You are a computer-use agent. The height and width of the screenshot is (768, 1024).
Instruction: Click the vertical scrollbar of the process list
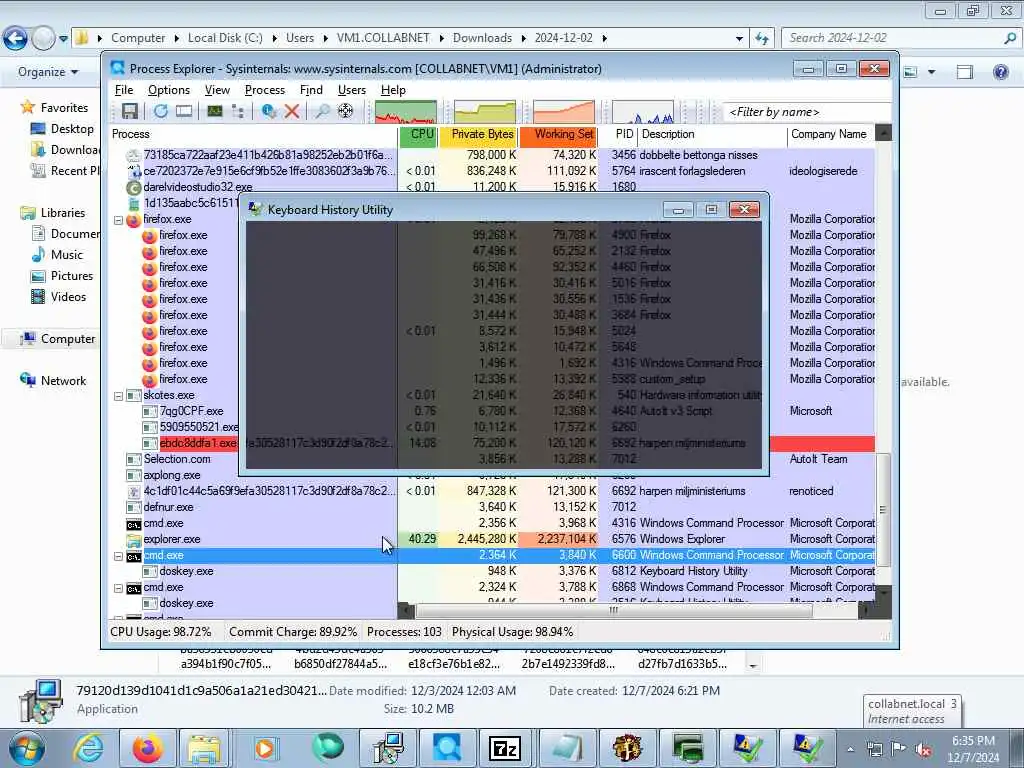click(883, 509)
